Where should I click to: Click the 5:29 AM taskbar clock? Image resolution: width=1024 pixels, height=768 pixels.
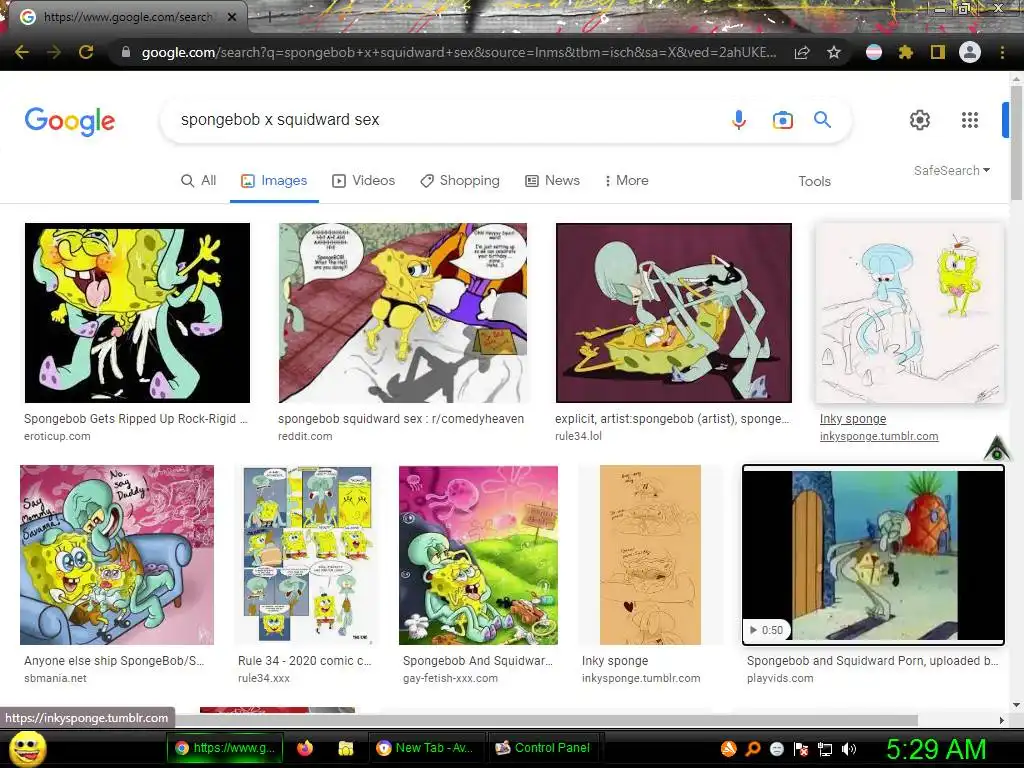(936, 749)
